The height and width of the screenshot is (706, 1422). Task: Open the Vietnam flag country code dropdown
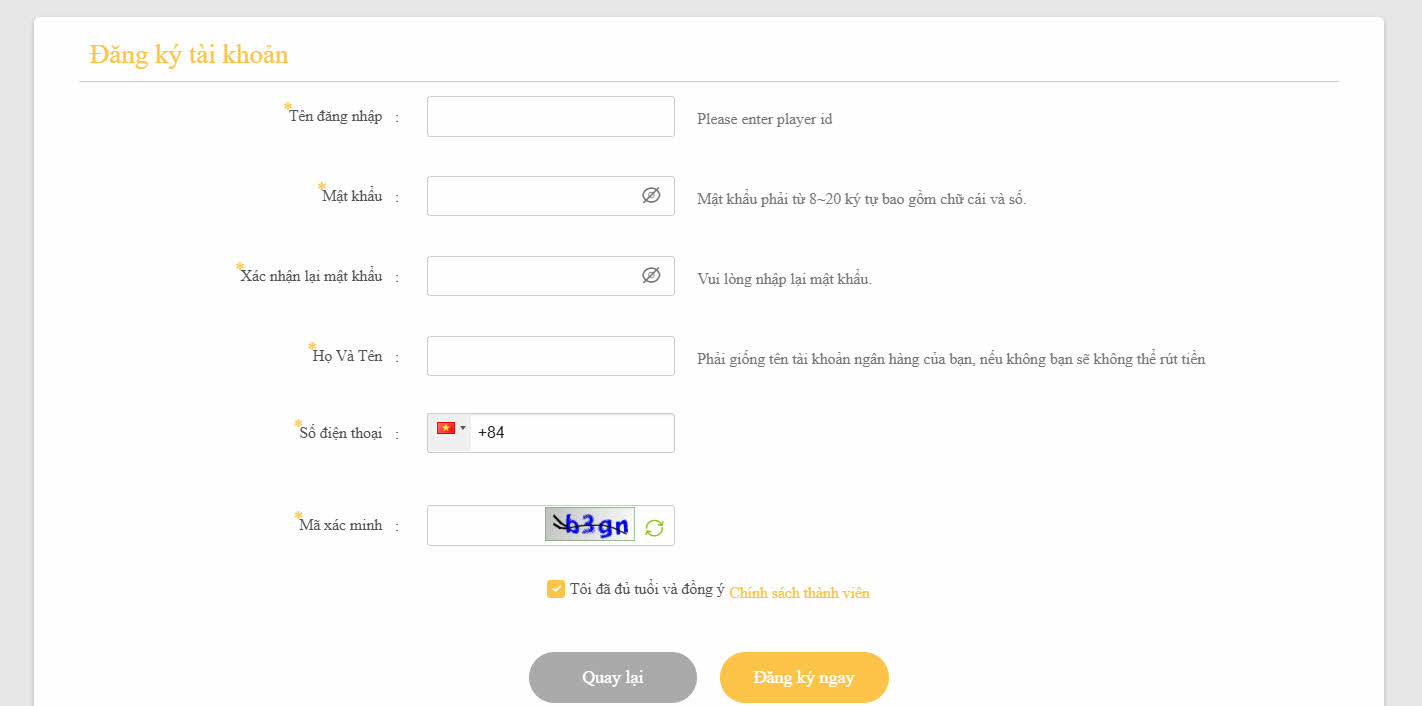pos(450,429)
